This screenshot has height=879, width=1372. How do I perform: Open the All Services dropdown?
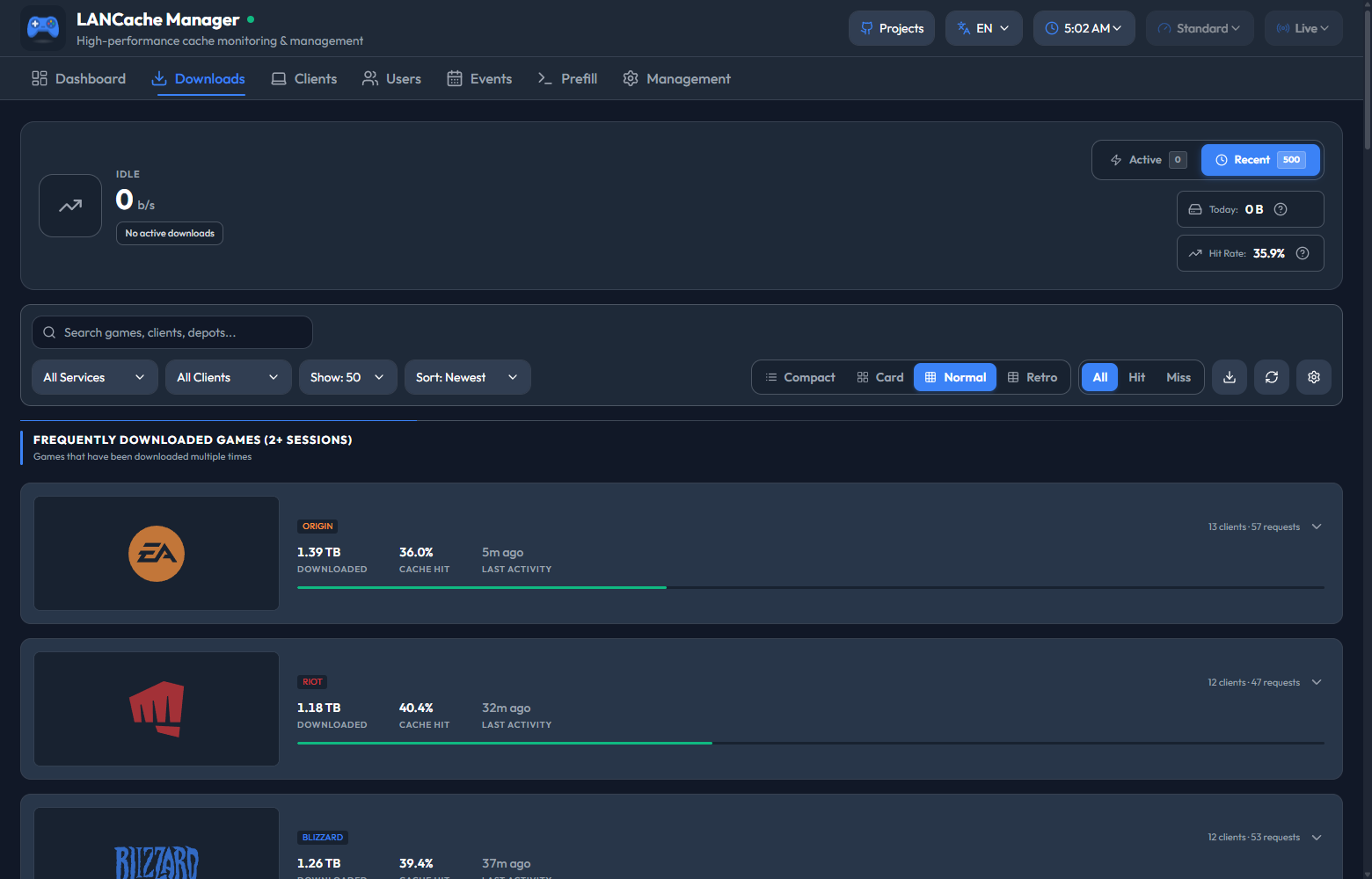click(x=95, y=377)
